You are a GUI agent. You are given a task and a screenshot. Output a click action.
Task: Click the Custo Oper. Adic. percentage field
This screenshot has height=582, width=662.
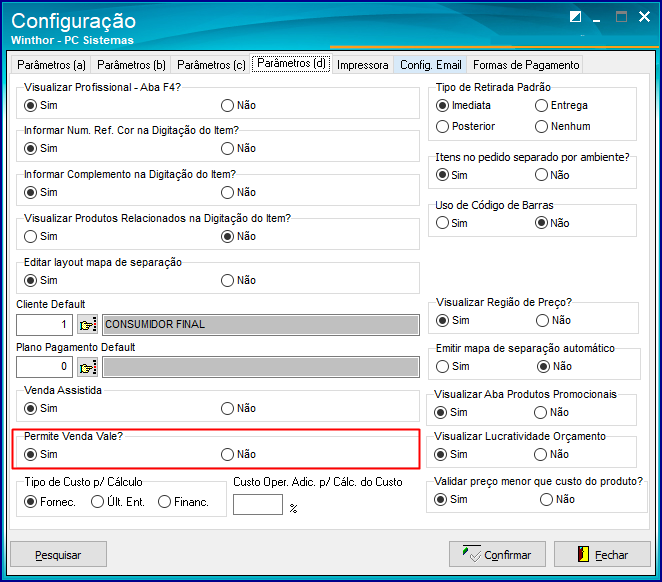(258, 504)
